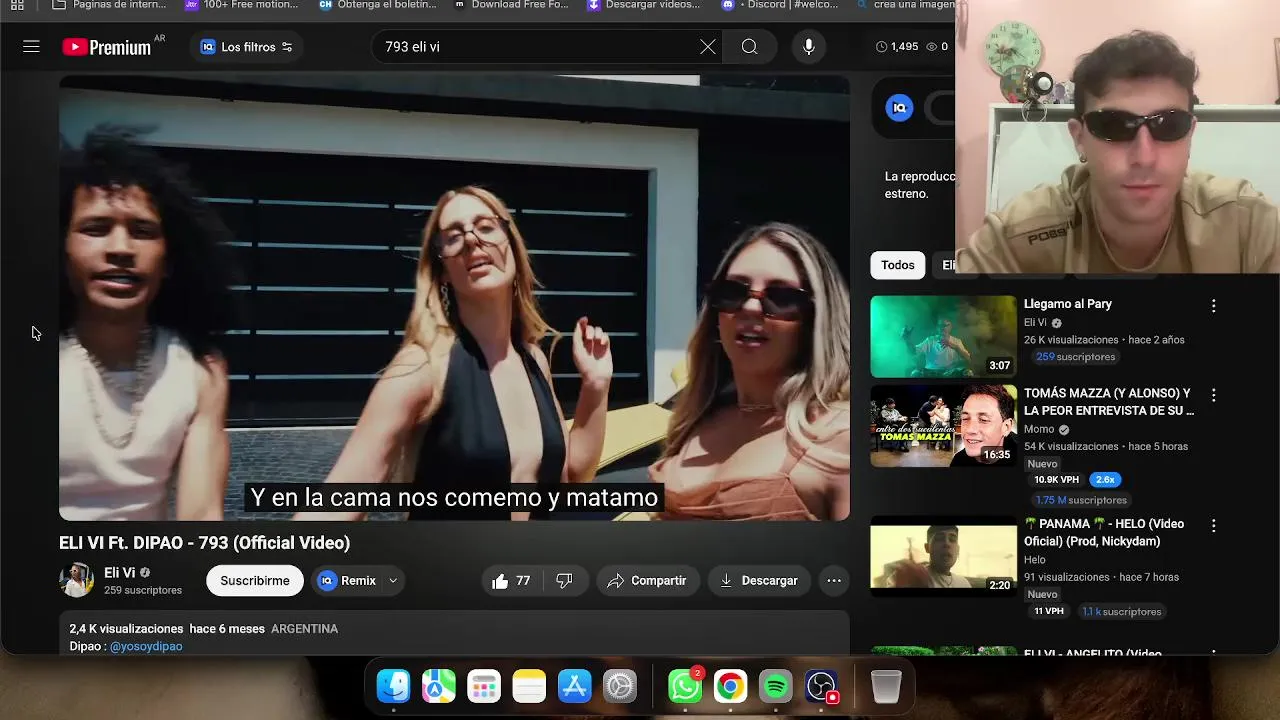Open Google Chrome from the dock
This screenshot has height=720, width=1280.
pos(730,686)
